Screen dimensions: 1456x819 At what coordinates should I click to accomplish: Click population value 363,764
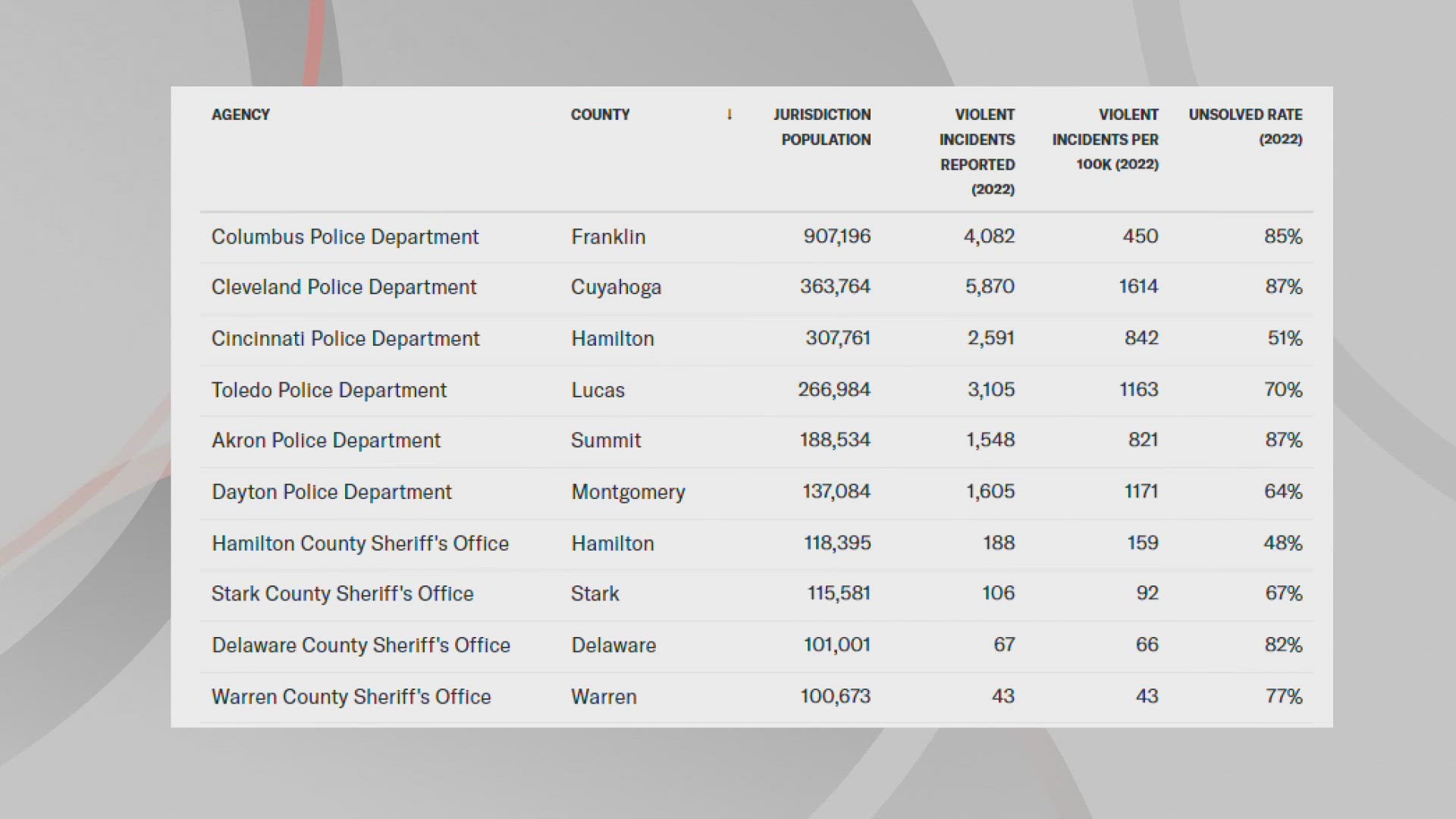coord(835,287)
